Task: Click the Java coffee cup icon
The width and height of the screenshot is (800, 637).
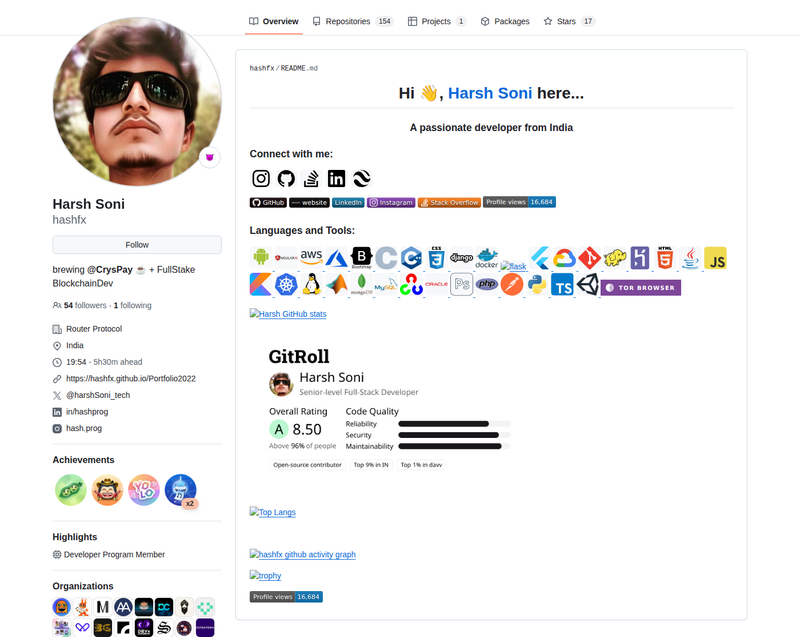Action: pyautogui.click(x=690, y=258)
